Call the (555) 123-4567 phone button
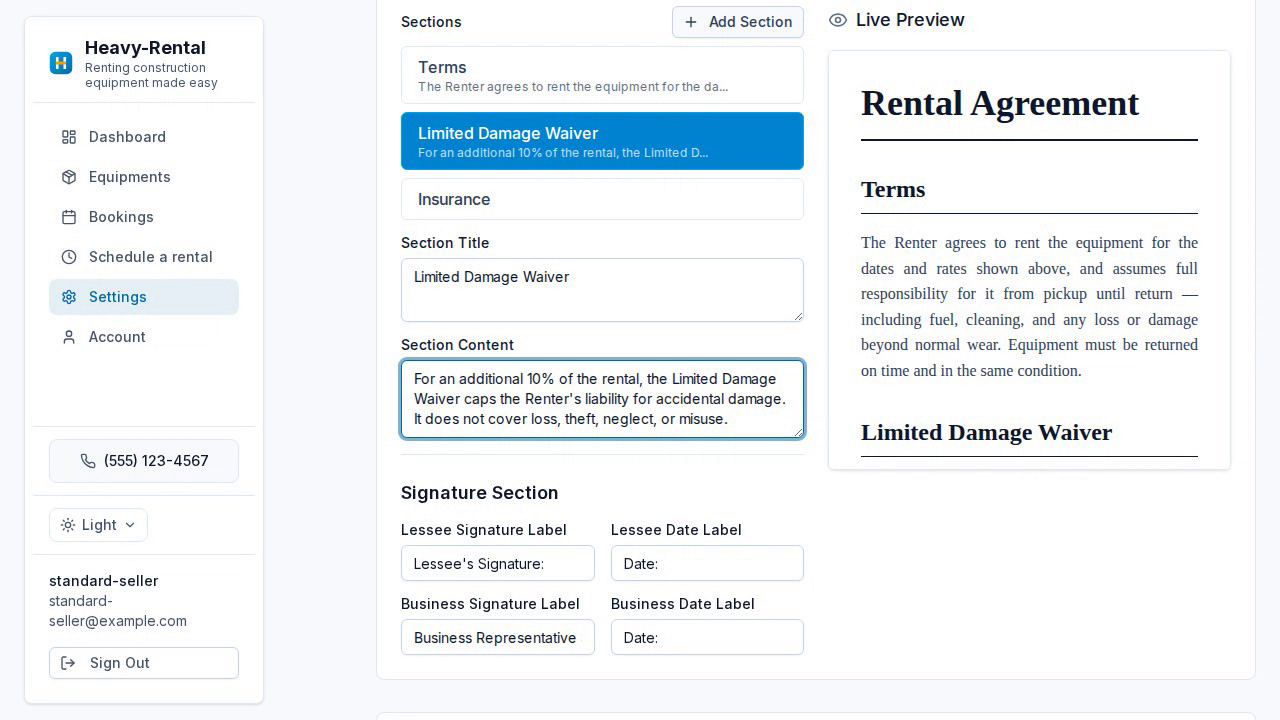 [x=144, y=461]
